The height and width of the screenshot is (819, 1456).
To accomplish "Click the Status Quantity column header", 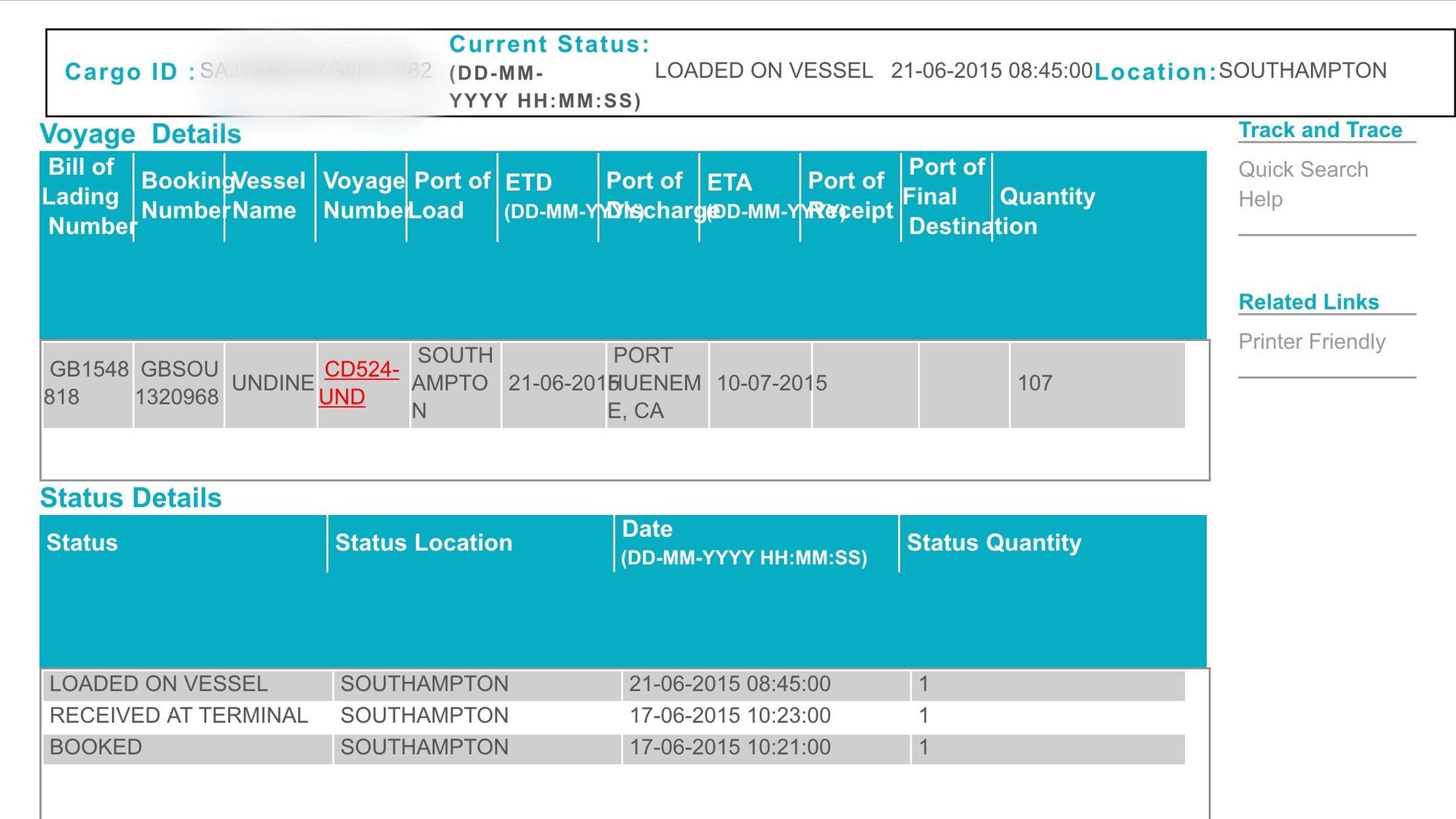I will click(993, 543).
